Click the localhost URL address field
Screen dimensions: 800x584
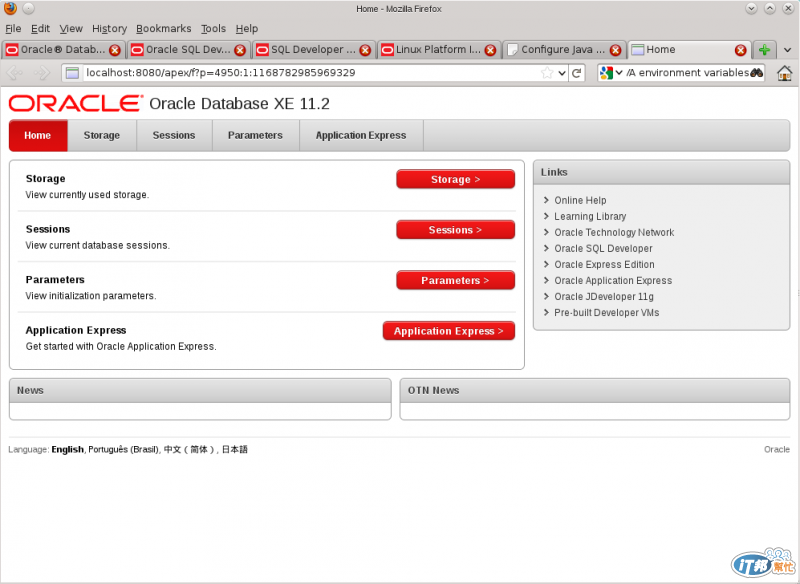point(311,73)
